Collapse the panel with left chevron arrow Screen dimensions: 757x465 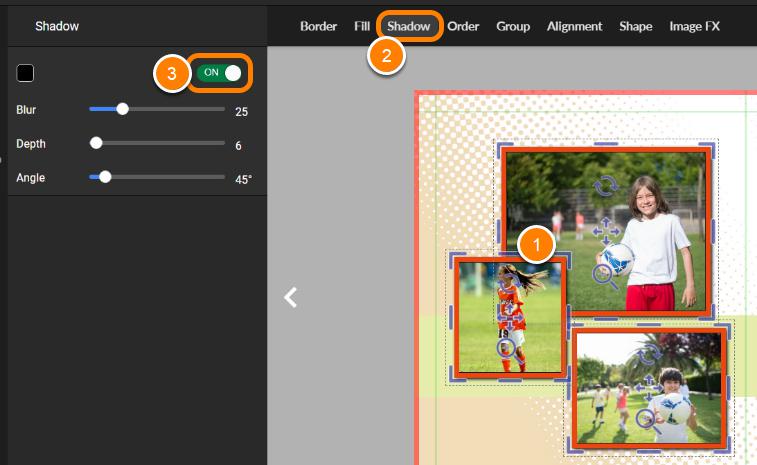click(291, 297)
